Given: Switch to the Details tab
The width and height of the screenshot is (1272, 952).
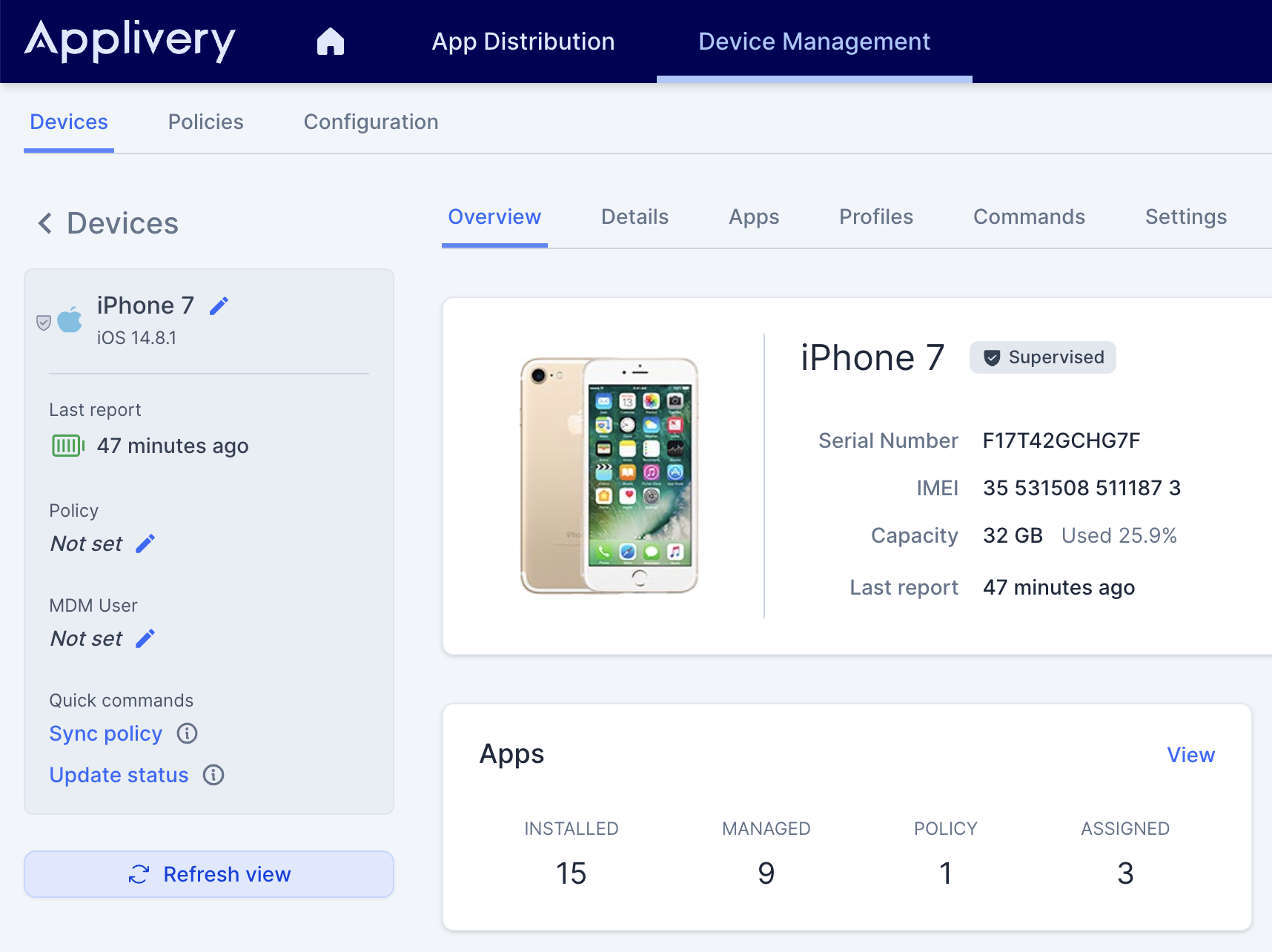Looking at the screenshot, I should (635, 216).
